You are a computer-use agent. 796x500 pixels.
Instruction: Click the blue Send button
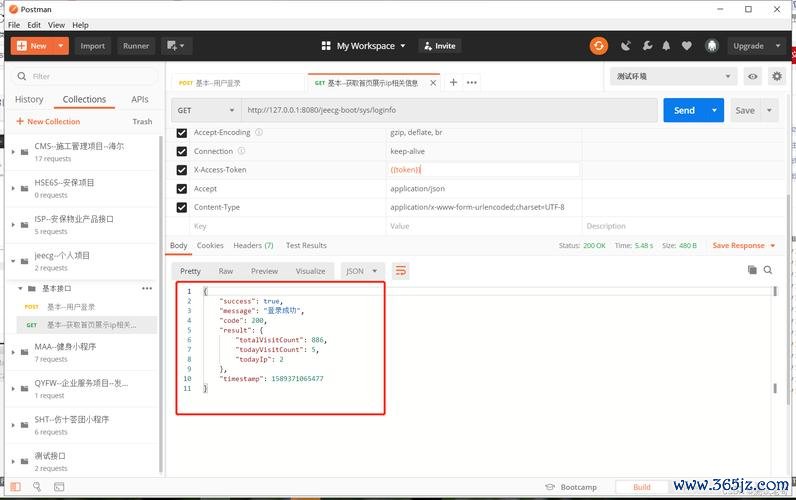pos(684,110)
